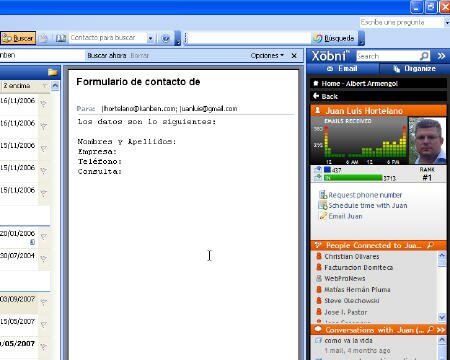450x360 pixels.
Task: Click the Escriba una pregunta help box
Action: click(401, 22)
